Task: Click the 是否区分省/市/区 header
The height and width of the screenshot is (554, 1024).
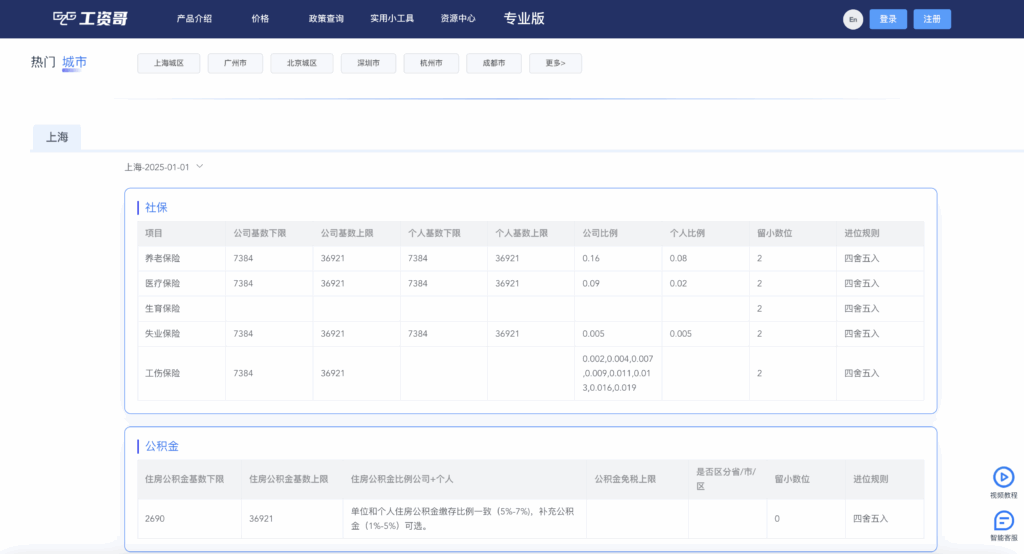Action: pos(726,479)
